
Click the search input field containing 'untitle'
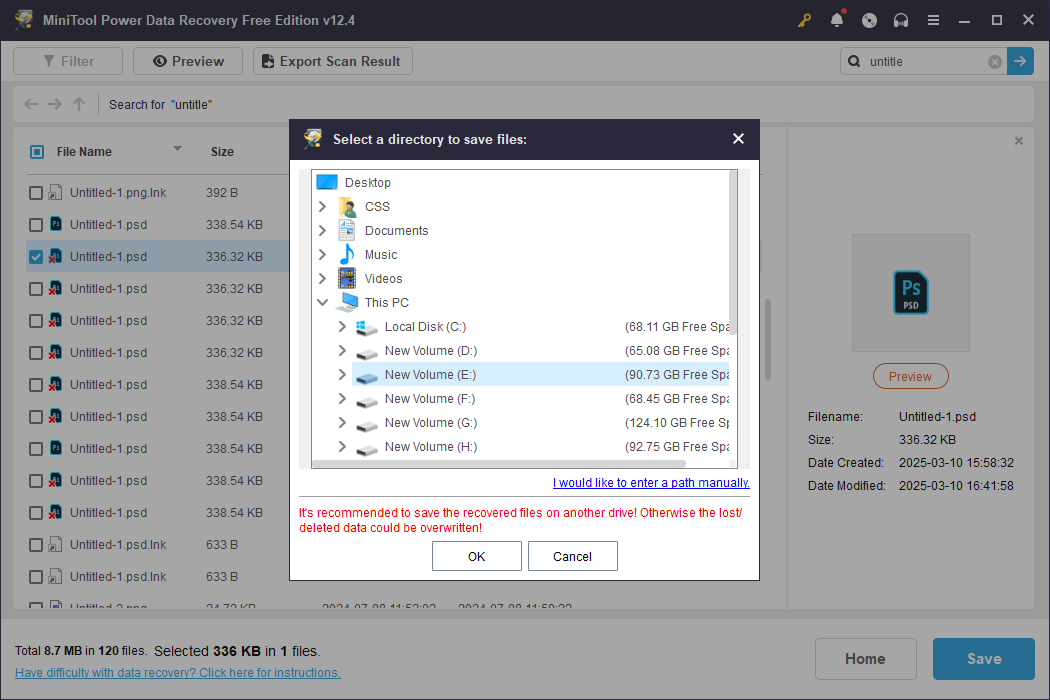click(926, 62)
